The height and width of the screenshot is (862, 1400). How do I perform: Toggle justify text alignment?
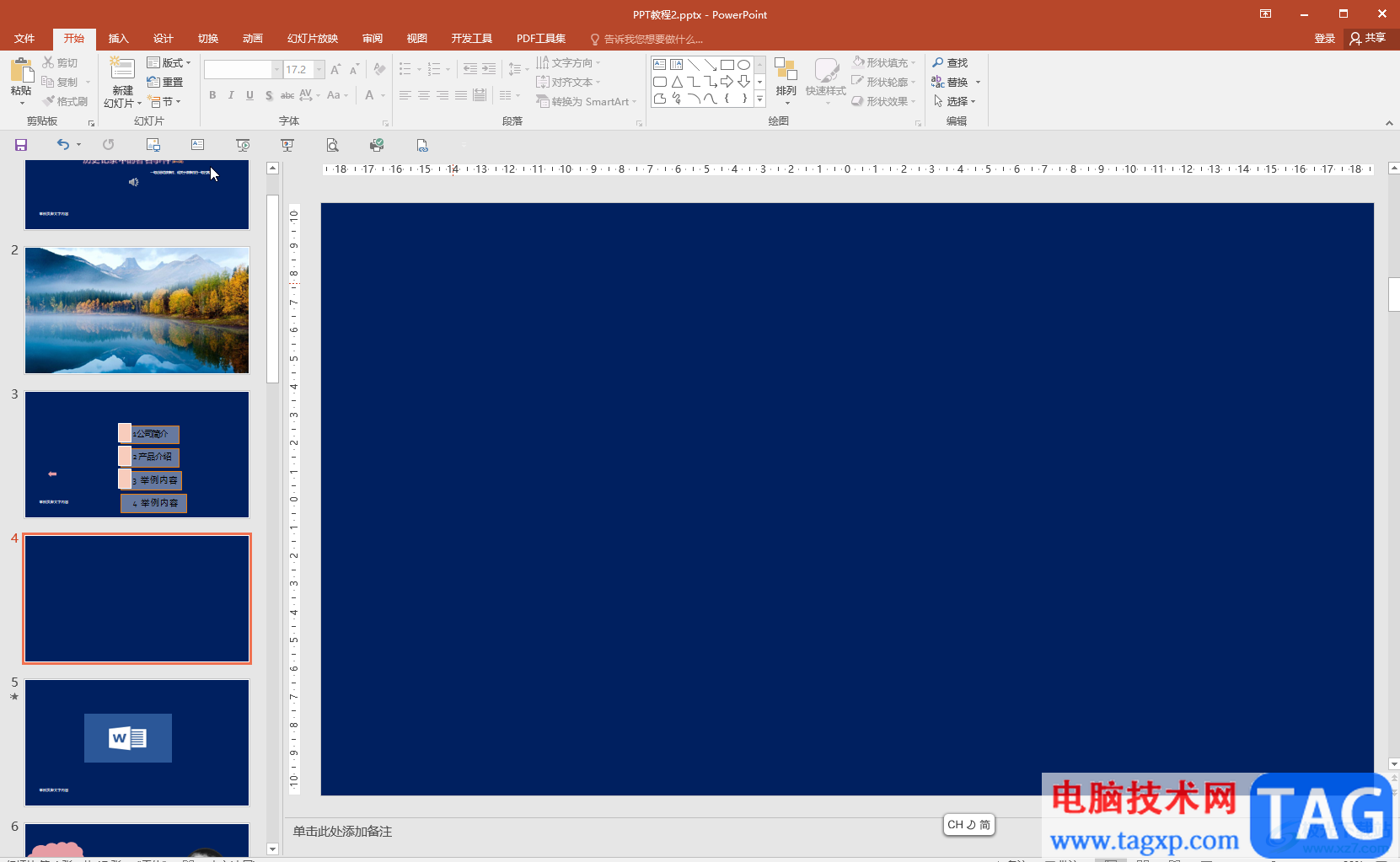(x=461, y=95)
